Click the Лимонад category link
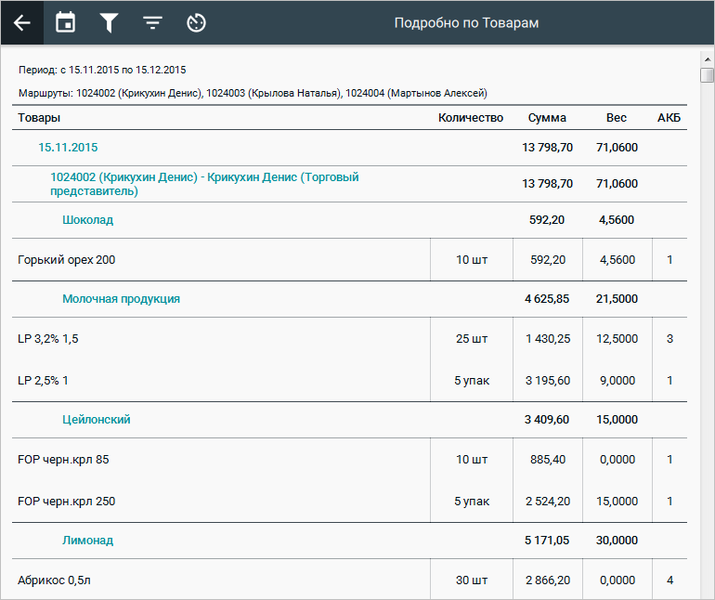The image size is (715, 600). pyautogui.click(x=88, y=540)
